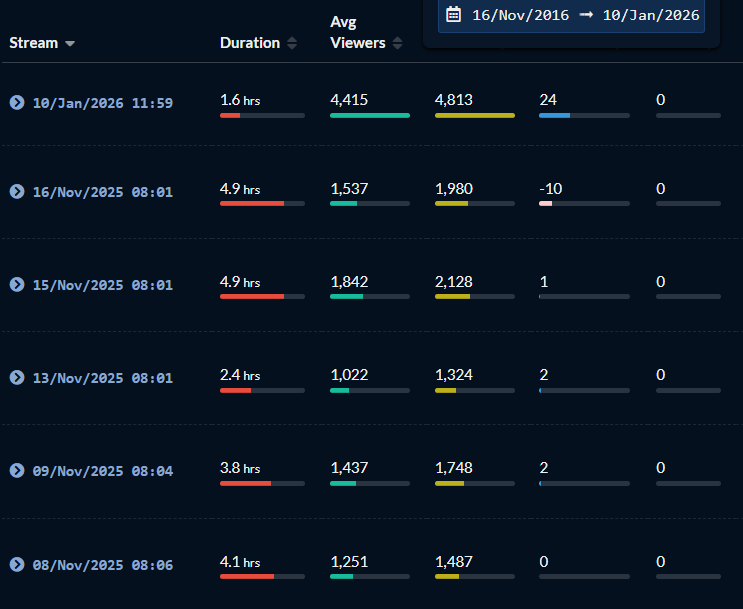Open the 08/Nov/2025 08:06 stream link

pyautogui.click(x=103, y=564)
